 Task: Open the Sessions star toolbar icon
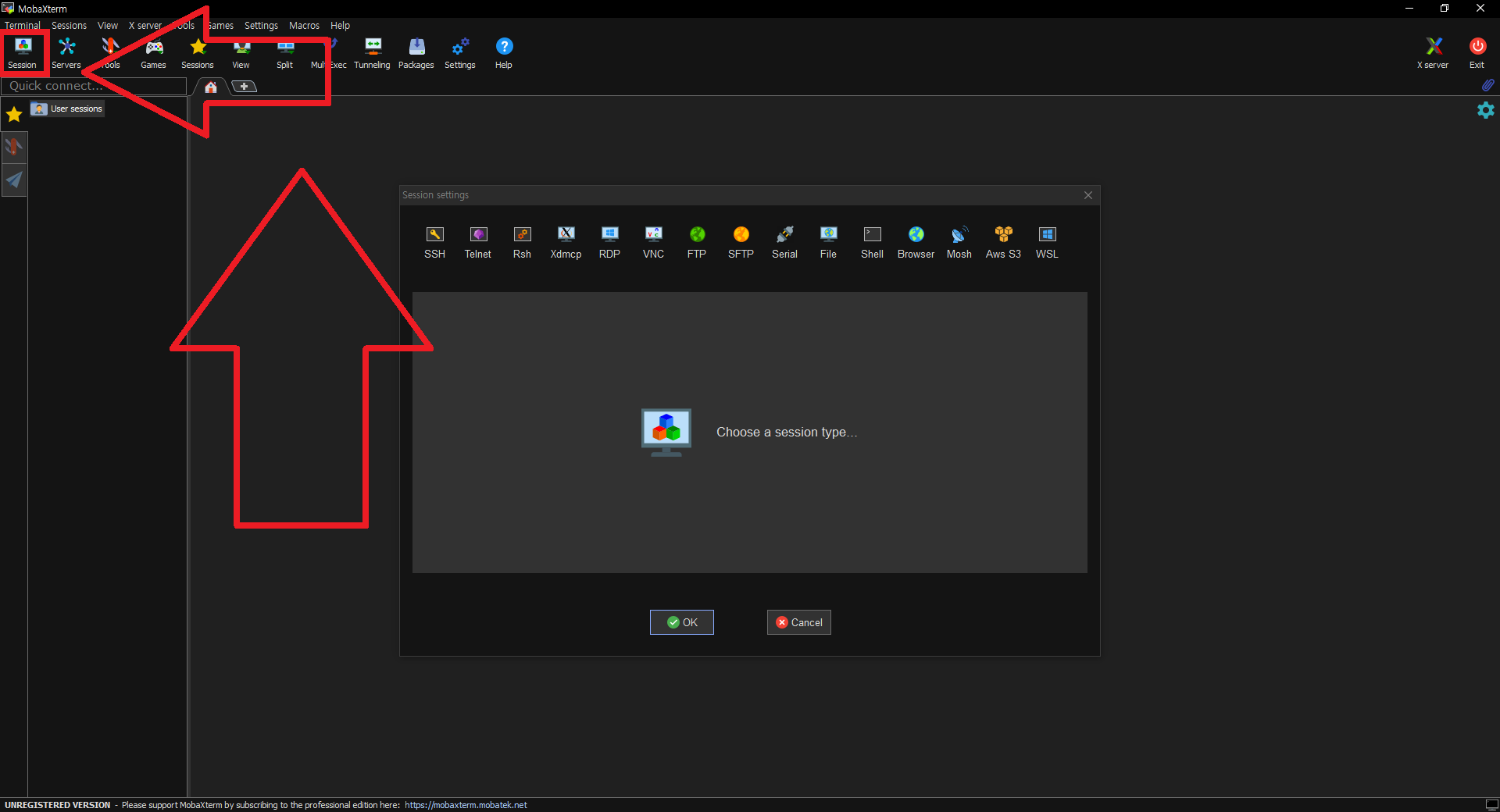[x=198, y=53]
